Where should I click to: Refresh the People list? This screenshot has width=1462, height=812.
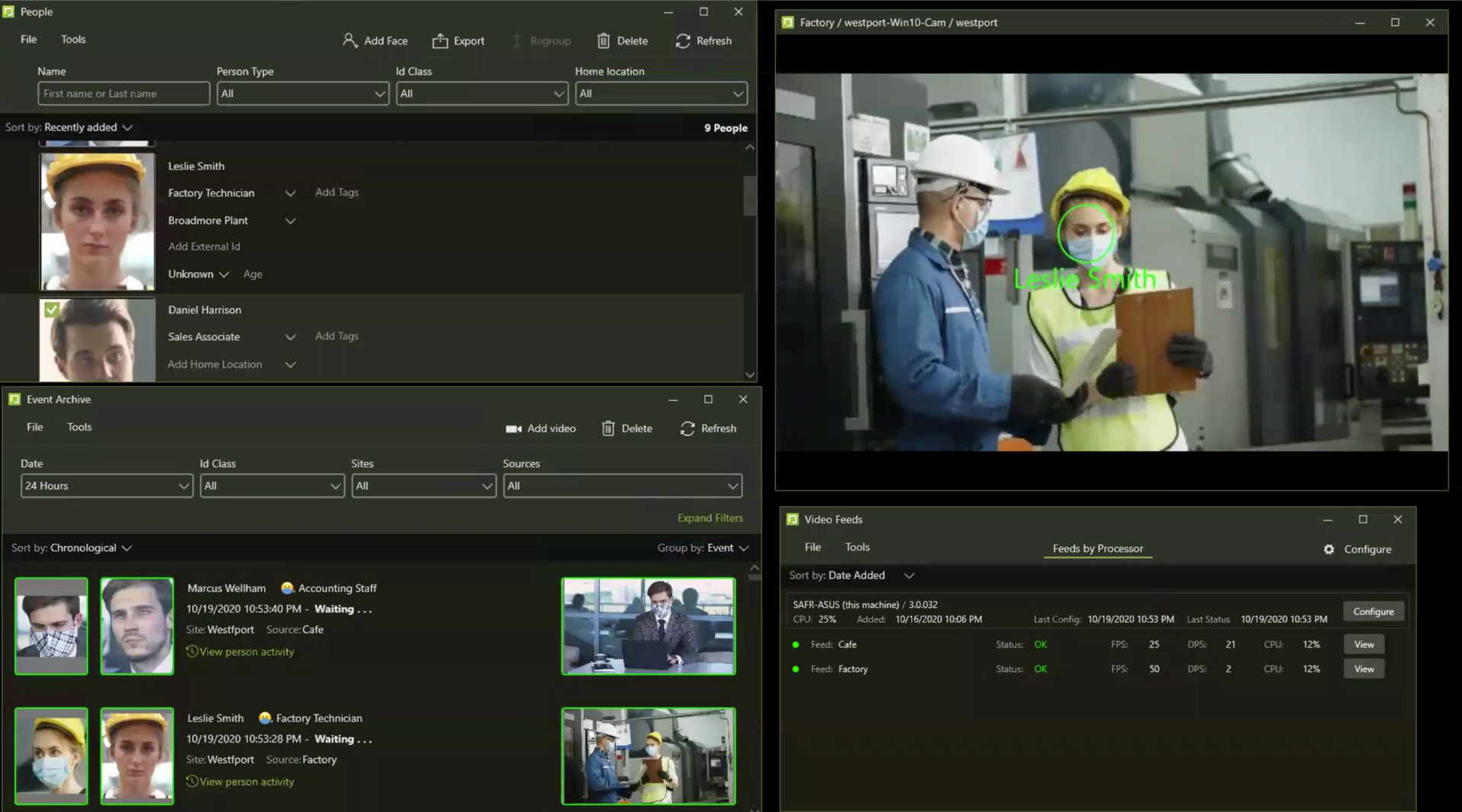click(703, 41)
